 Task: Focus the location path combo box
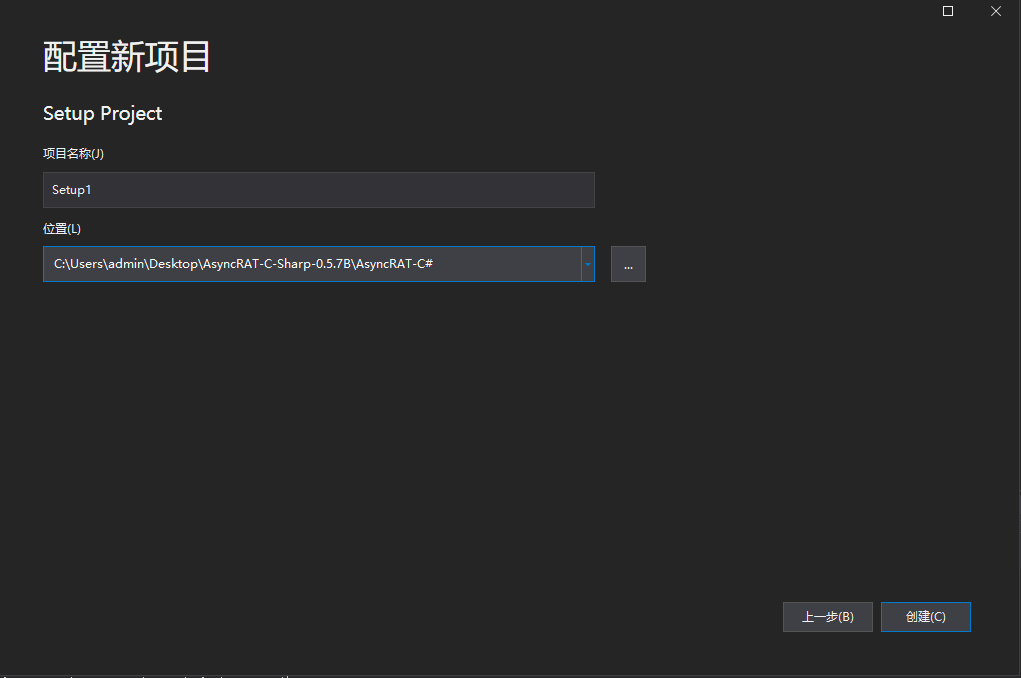coord(500,265)
